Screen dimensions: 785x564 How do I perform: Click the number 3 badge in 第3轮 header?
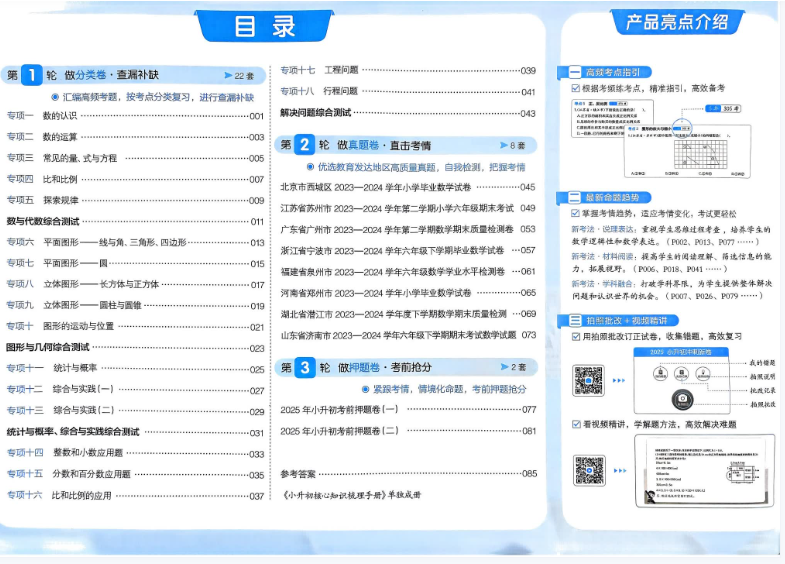(x=305, y=367)
